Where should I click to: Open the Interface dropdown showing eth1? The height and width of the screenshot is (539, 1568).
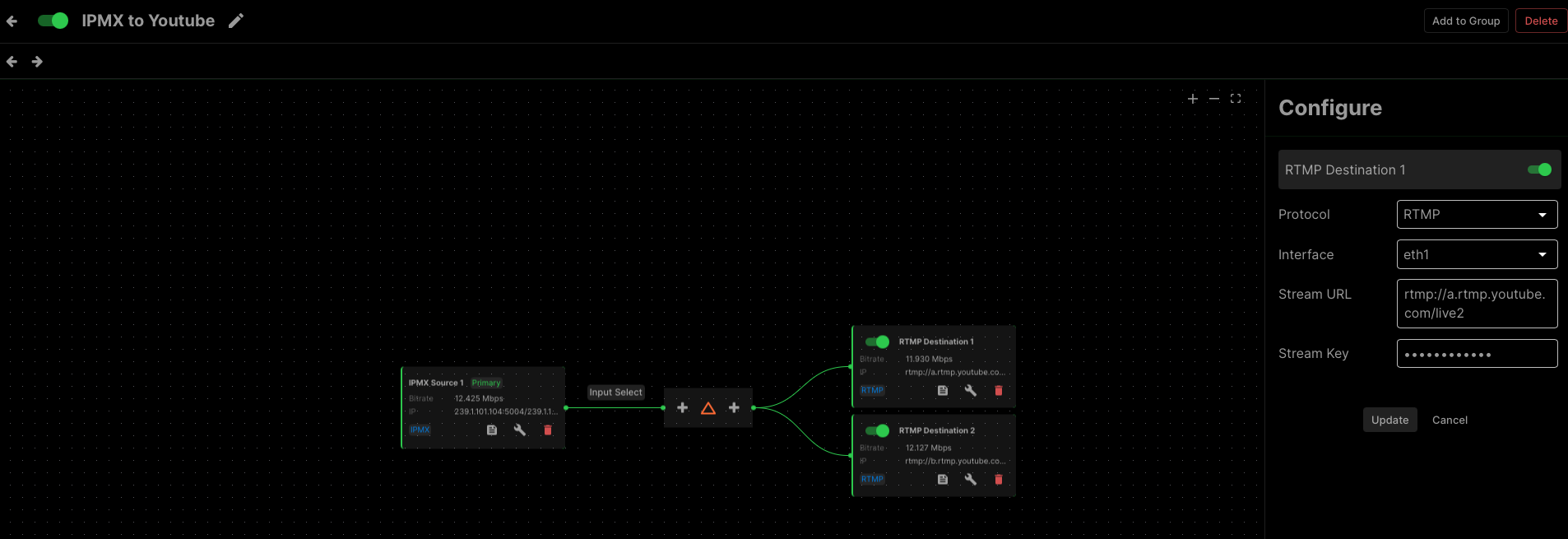[1477, 254]
